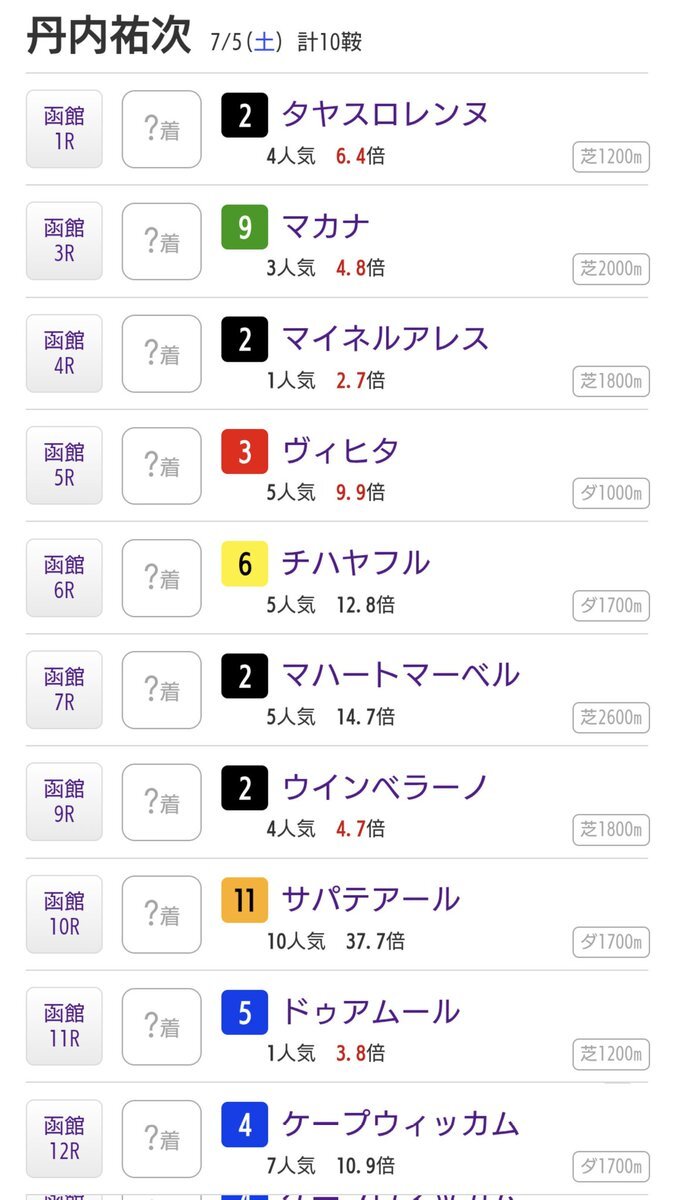This screenshot has width=674, height=1200.
Task: Open the 函館 3R race button
Action: (x=64, y=241)
